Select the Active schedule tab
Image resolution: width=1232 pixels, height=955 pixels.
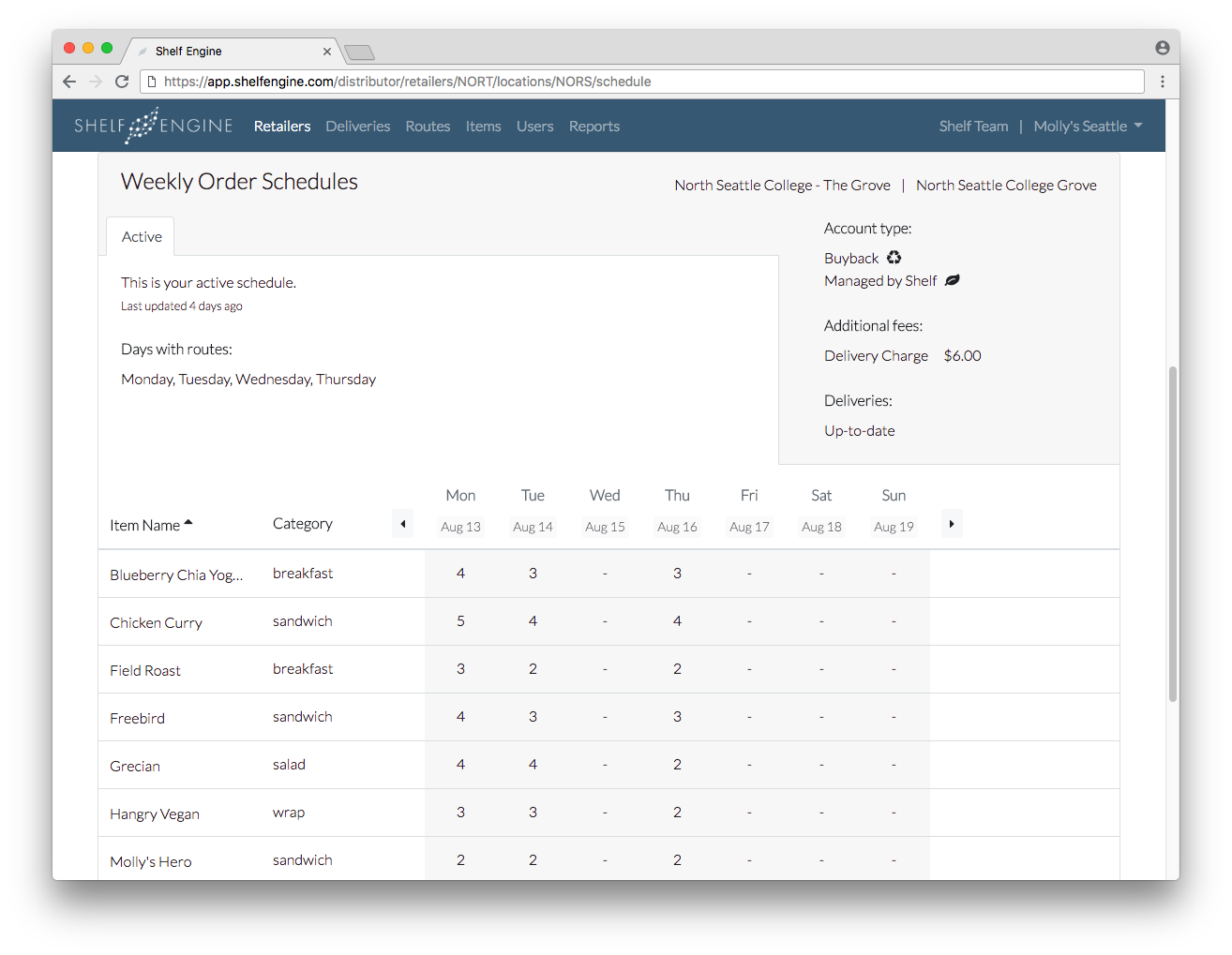142,237
